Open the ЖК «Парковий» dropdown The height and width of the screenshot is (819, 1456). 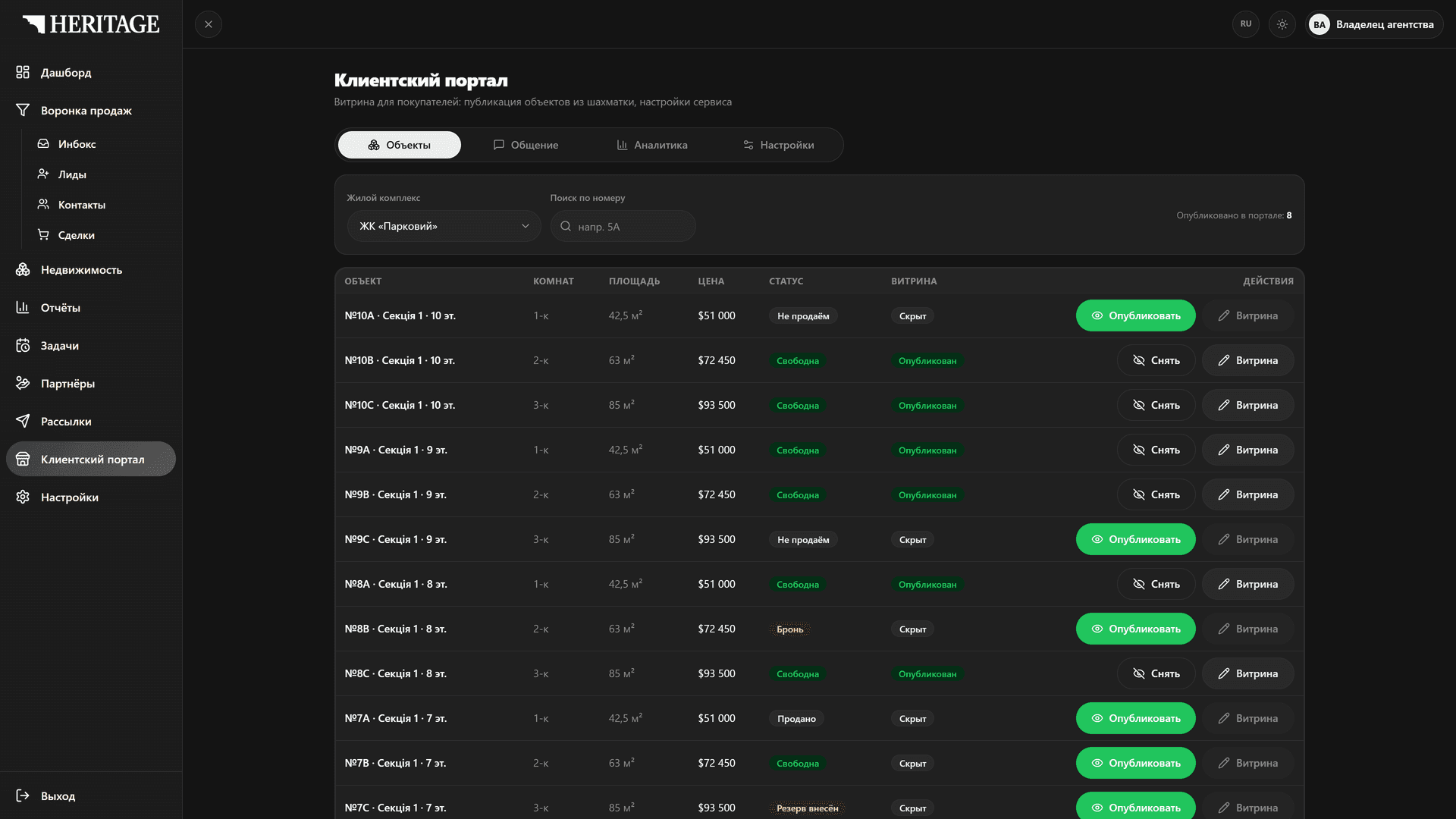tap(444, 226)
